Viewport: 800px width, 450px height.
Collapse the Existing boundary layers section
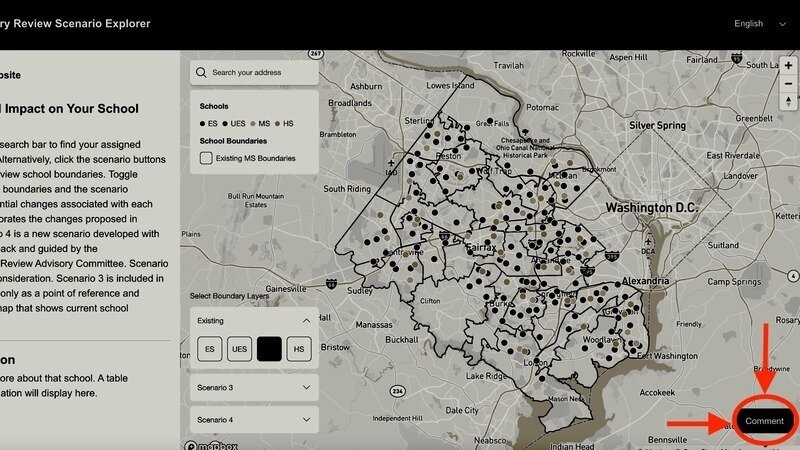[305, 321]
